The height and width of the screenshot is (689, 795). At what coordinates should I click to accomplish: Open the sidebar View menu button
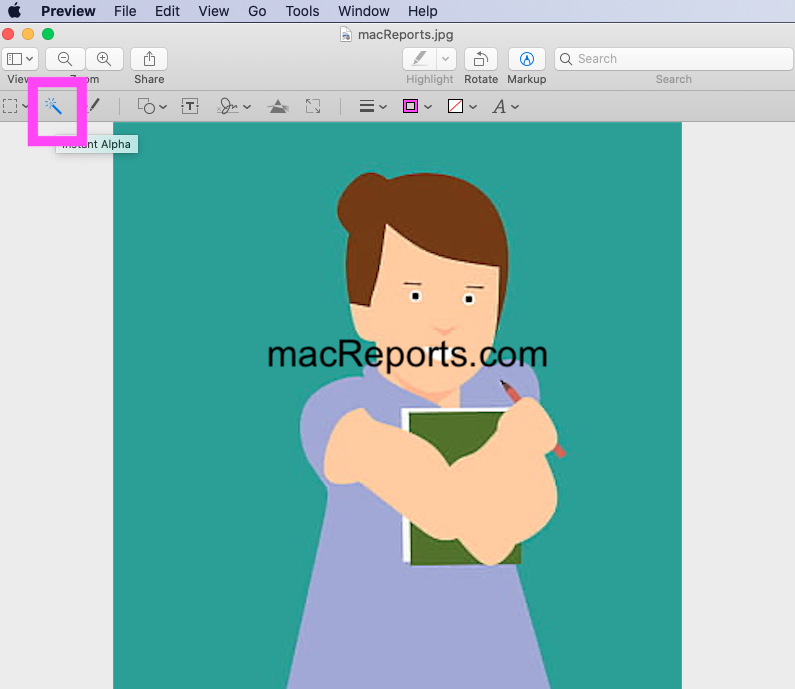[20, 59]
